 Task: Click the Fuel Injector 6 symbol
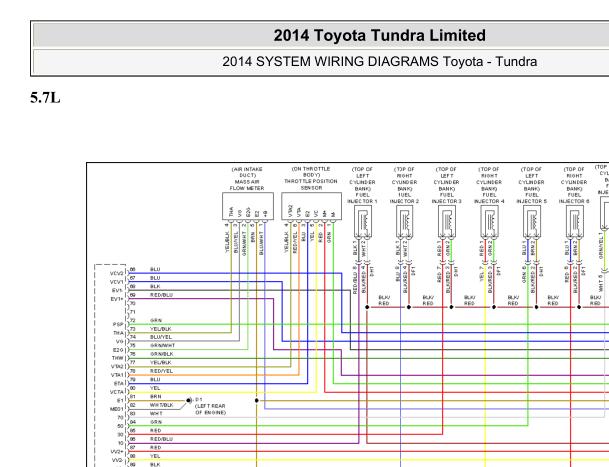tap(574, 221)
